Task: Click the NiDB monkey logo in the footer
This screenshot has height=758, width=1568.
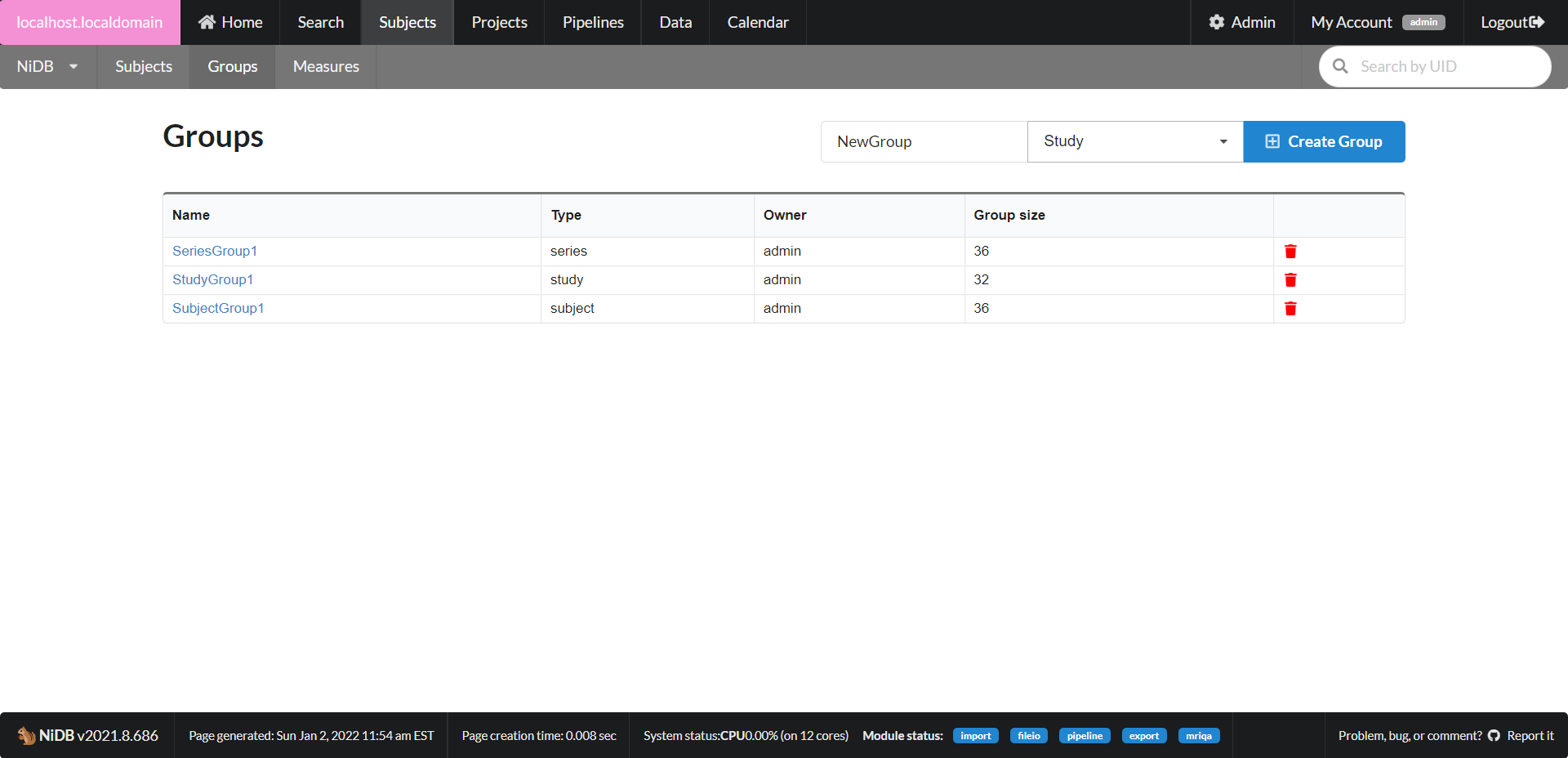Action: pos(25,735)
